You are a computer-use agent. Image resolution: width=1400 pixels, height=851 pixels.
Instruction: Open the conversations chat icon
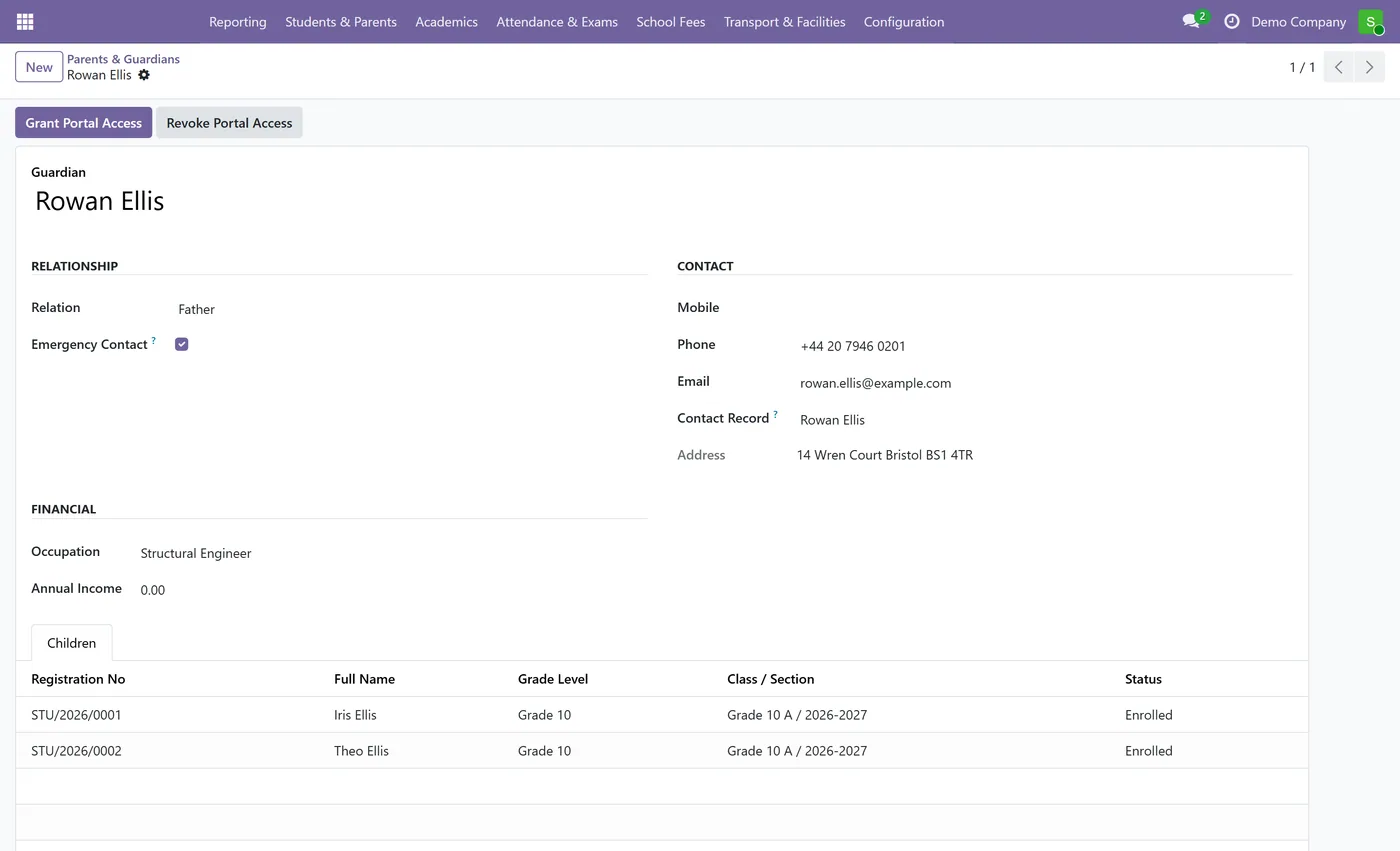(x=1190, y=21)
